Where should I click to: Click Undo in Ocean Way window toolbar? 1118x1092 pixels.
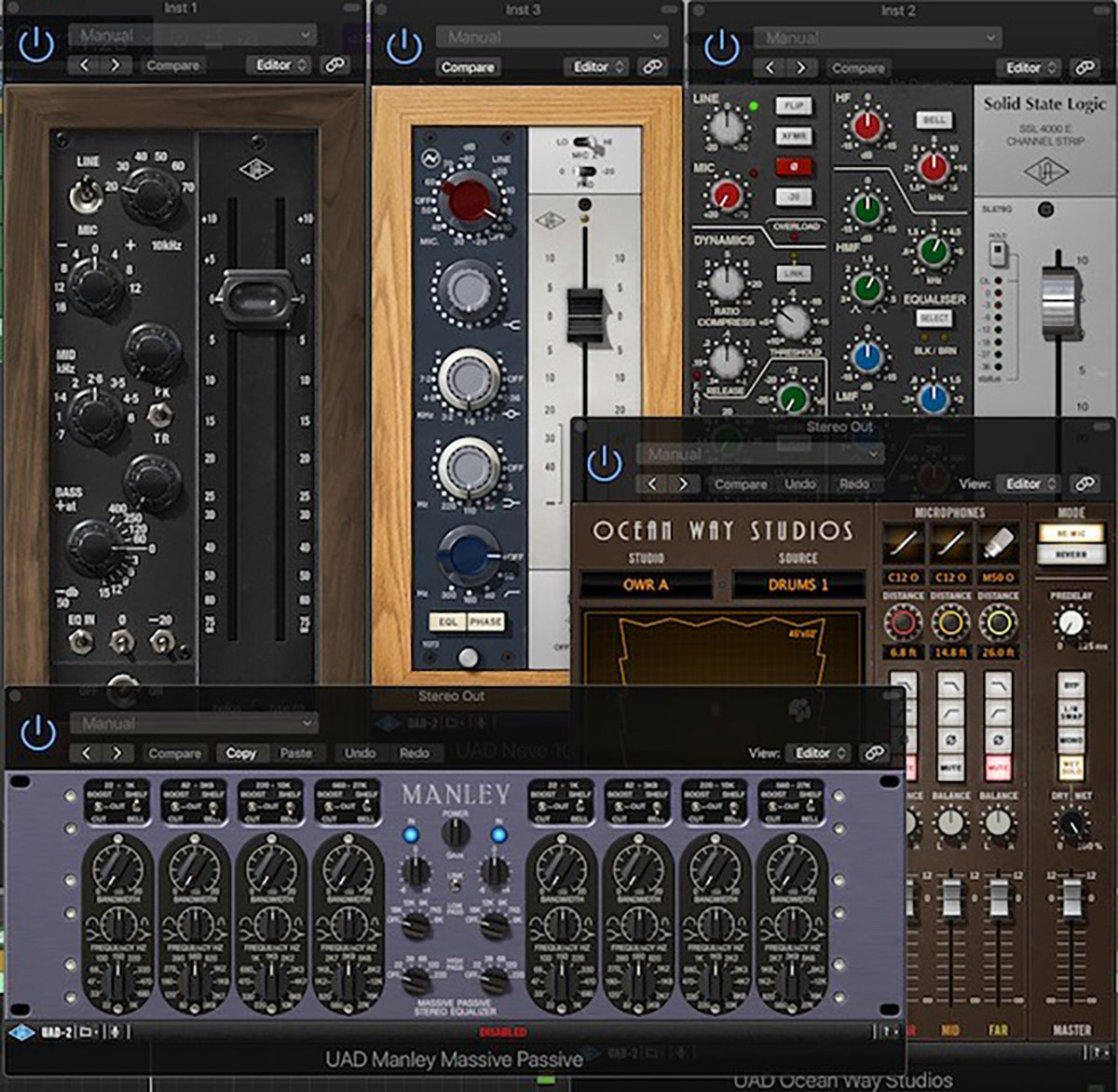800,484
